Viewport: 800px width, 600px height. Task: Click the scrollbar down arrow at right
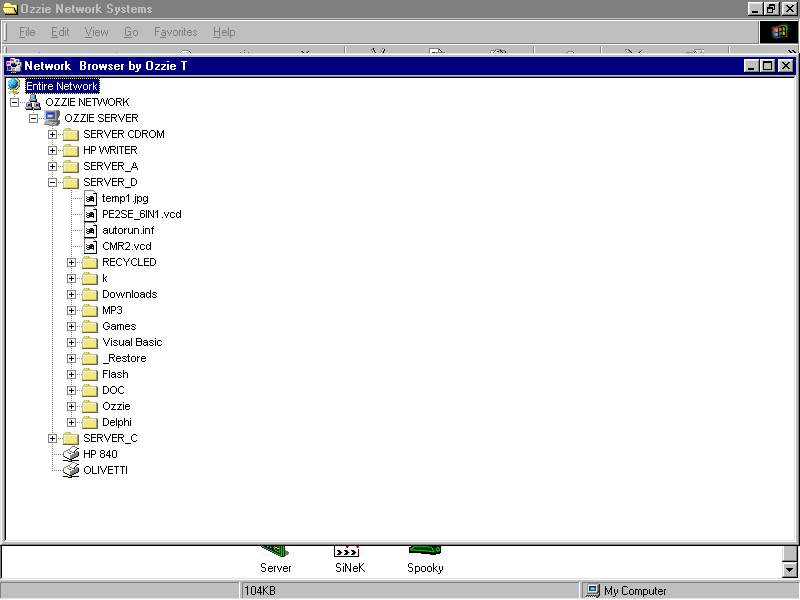(x=790, y=570)
